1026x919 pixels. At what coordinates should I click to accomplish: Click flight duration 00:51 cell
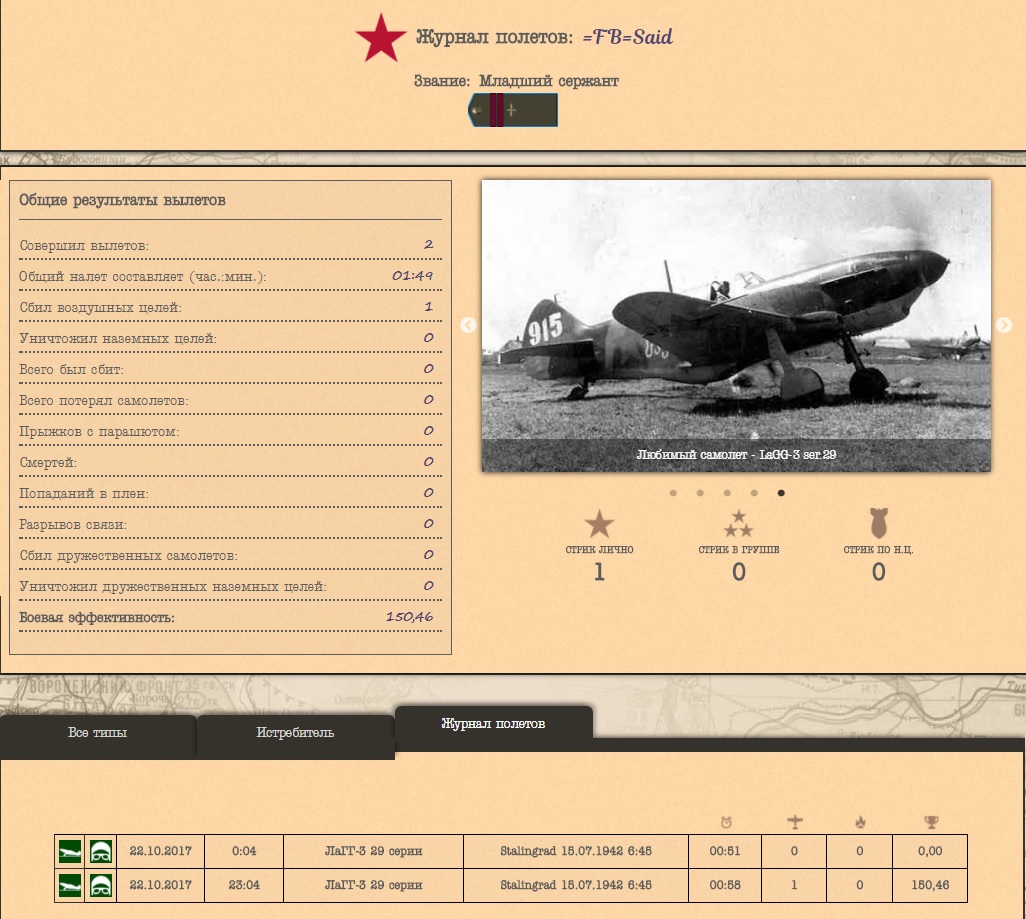[x=725, y=851]
